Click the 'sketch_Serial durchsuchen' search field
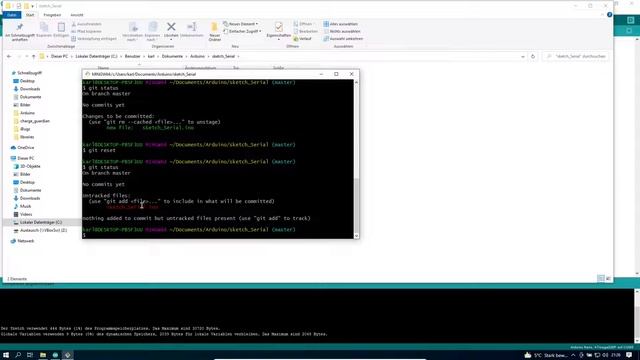Viewport: 640px width, 360px height. coord(575,56)
